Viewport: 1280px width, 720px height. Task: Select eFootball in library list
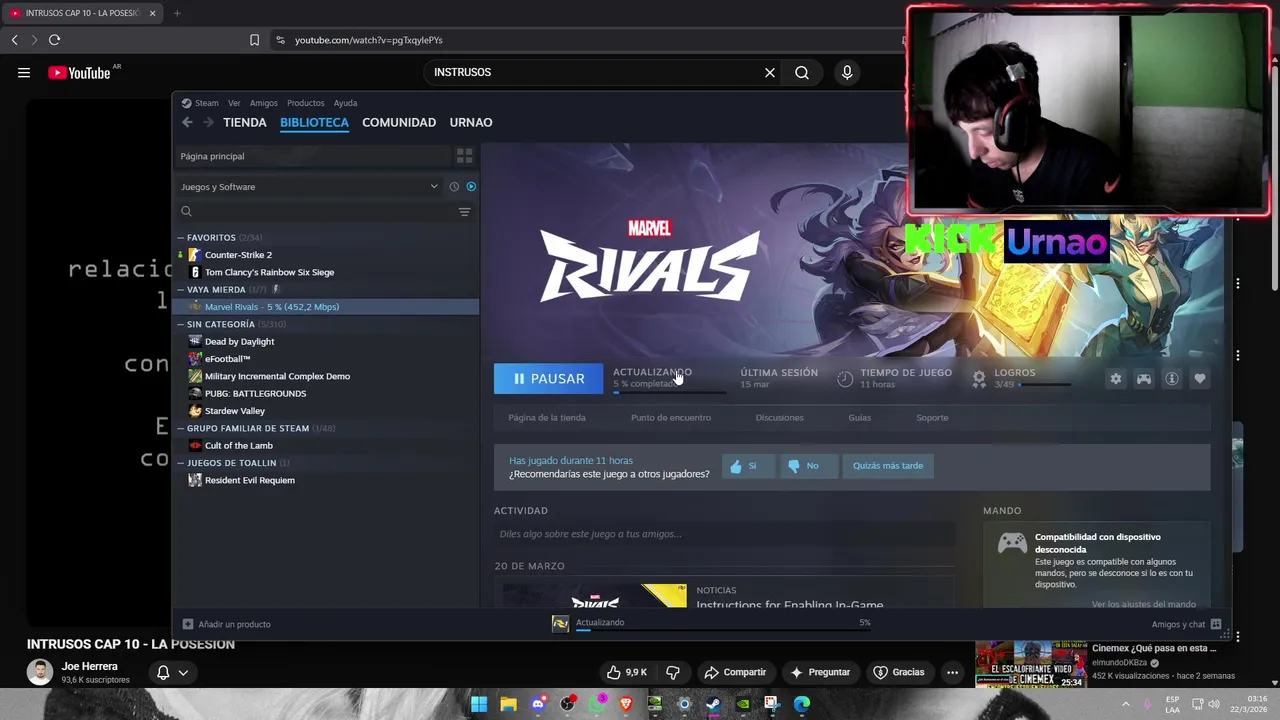coord(227,359)
